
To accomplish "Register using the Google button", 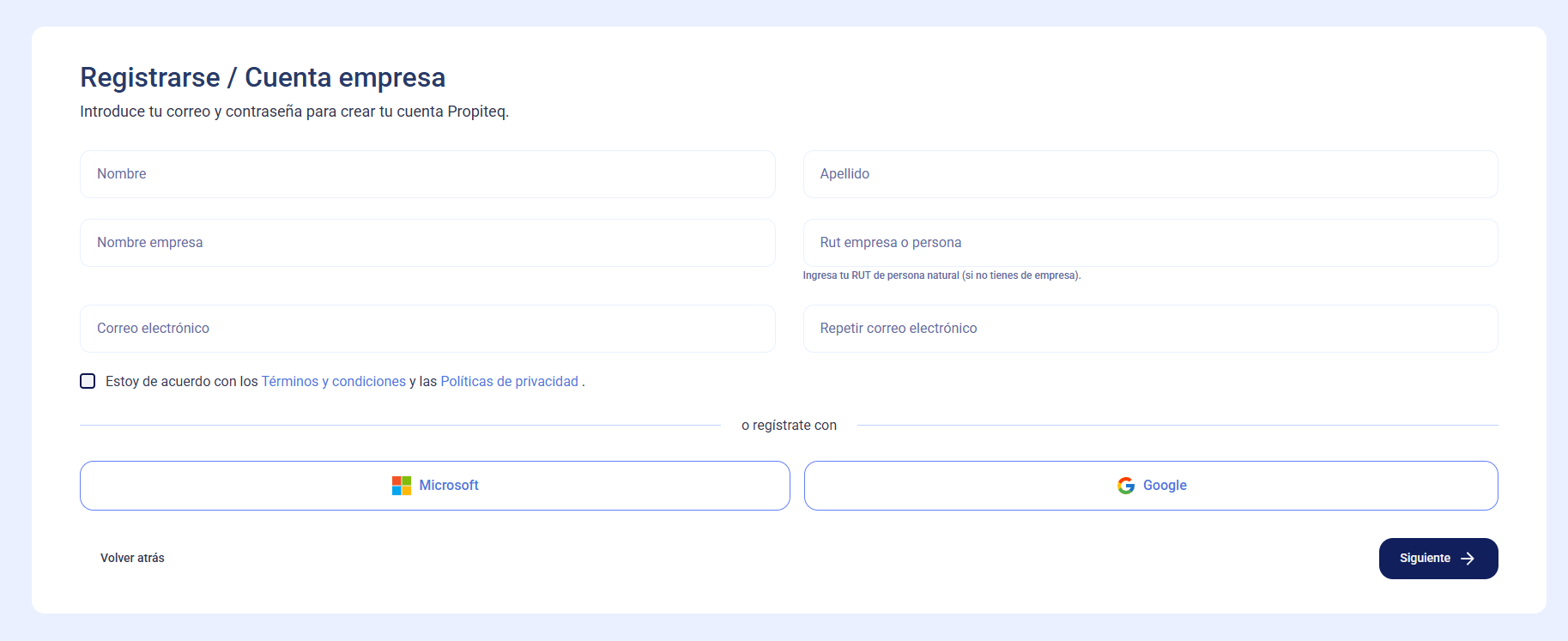I will click(x=1151, y=486).
